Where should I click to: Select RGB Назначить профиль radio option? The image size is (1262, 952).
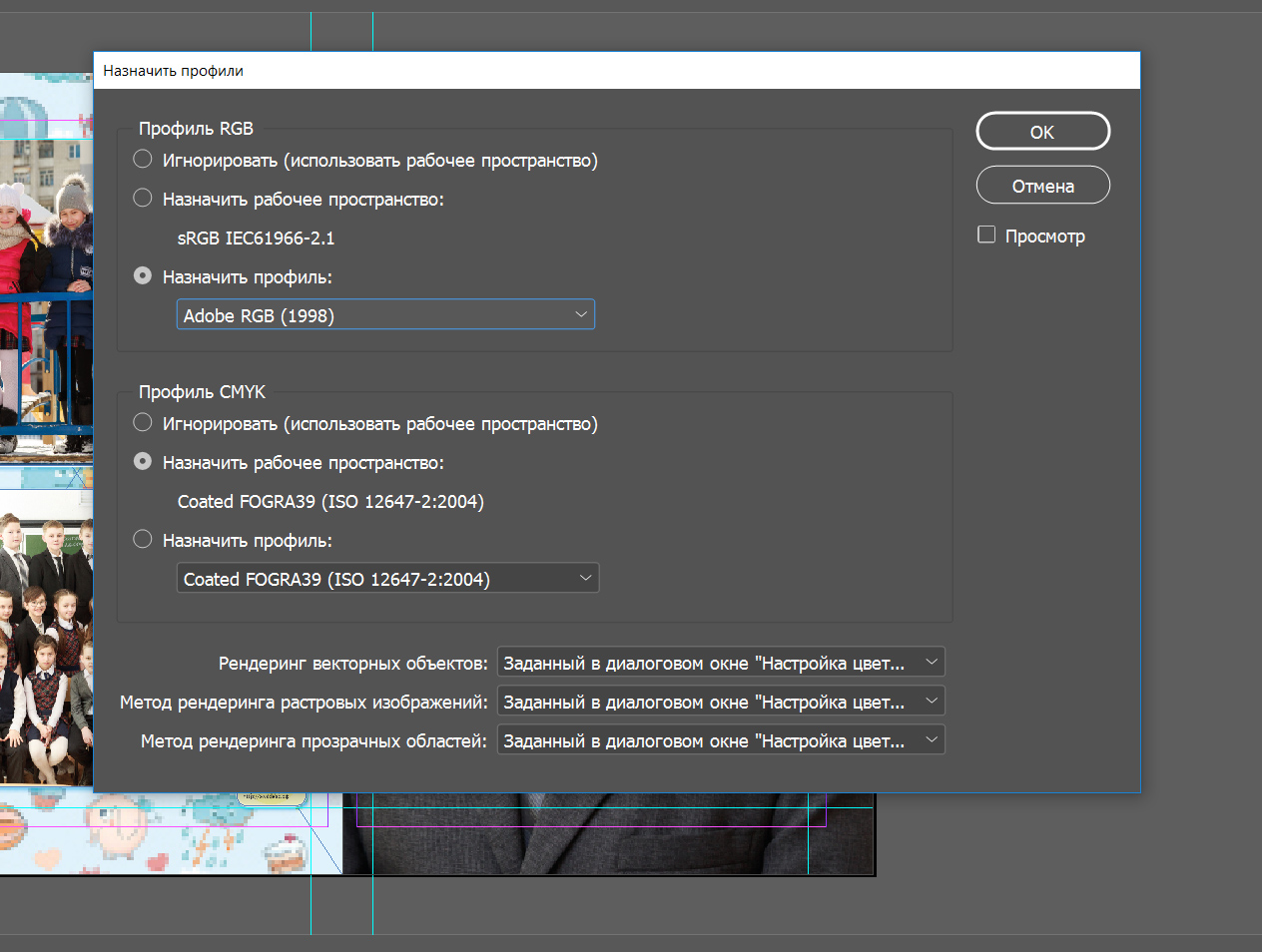tap(143, 276)
